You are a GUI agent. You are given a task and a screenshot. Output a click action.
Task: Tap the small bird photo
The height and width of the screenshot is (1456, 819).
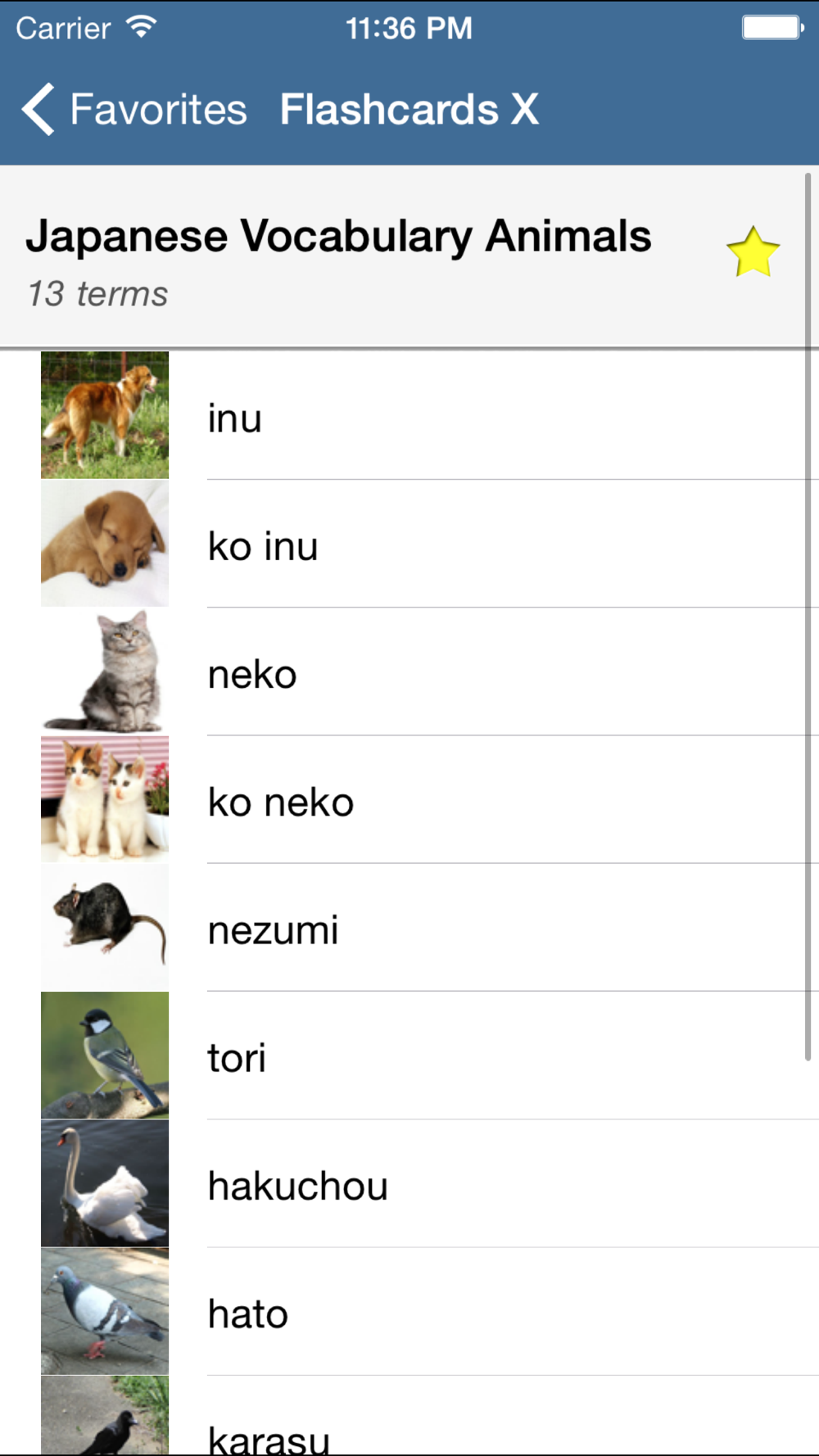point(105,1055)
